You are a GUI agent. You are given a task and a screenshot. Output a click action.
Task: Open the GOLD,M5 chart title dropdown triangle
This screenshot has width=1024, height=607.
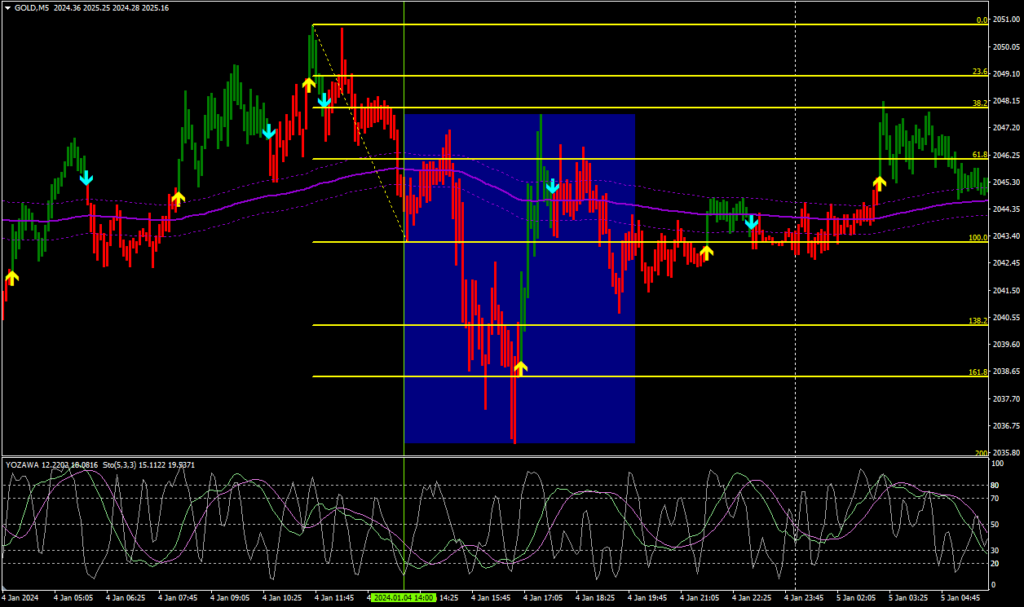pos(7,8)
